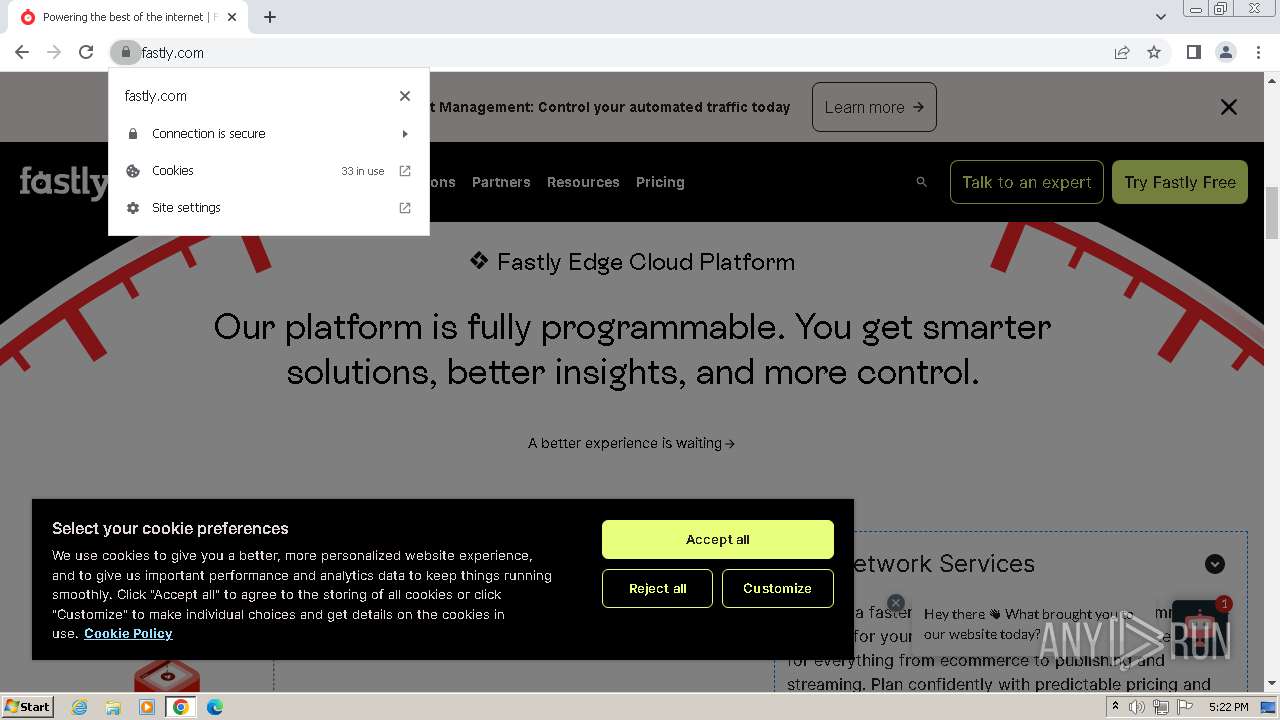This screenshot has height=720, width=1280.
Task: Click Talk to an expert button
Action: (x=1027, y=182)
